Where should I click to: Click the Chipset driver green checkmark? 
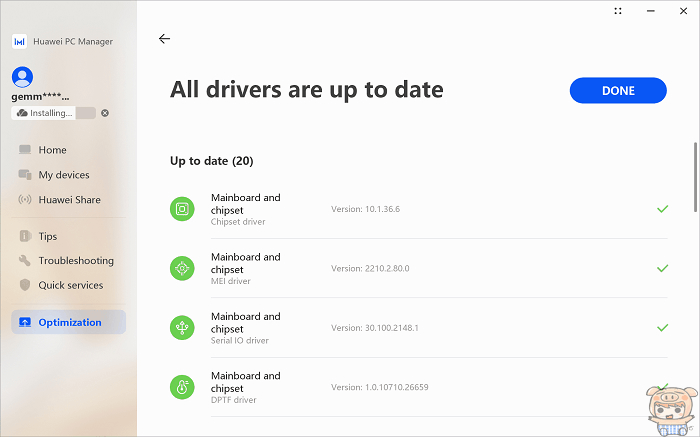(662, 209)
